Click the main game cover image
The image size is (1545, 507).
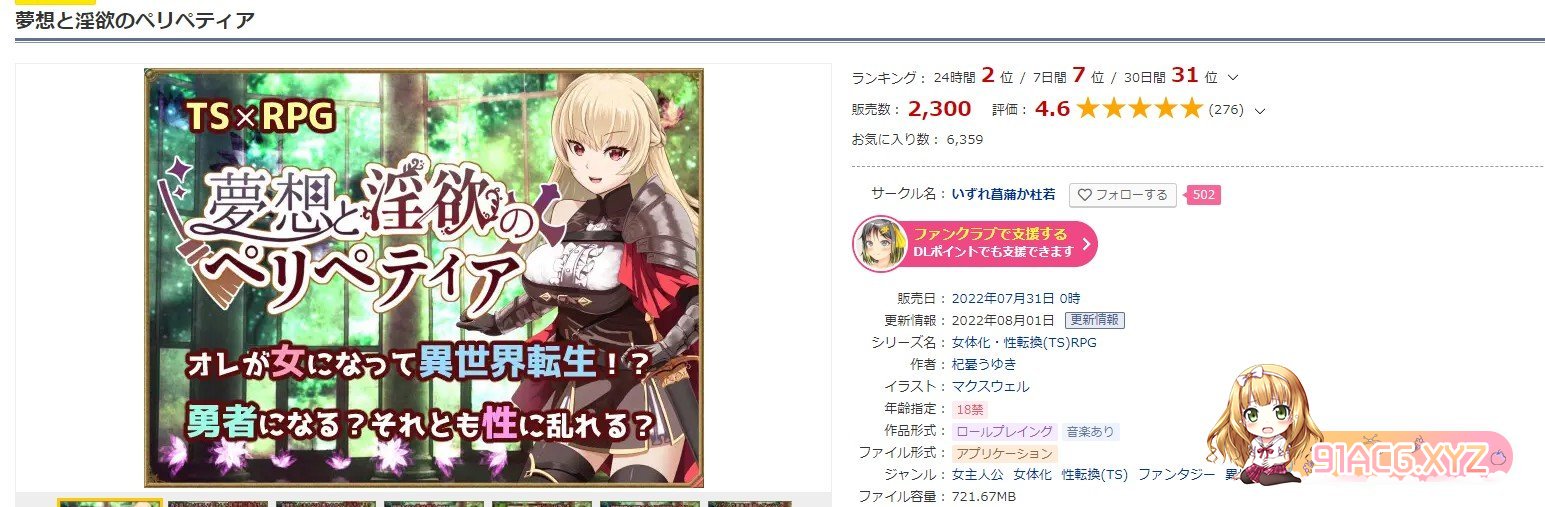point(423,278)
